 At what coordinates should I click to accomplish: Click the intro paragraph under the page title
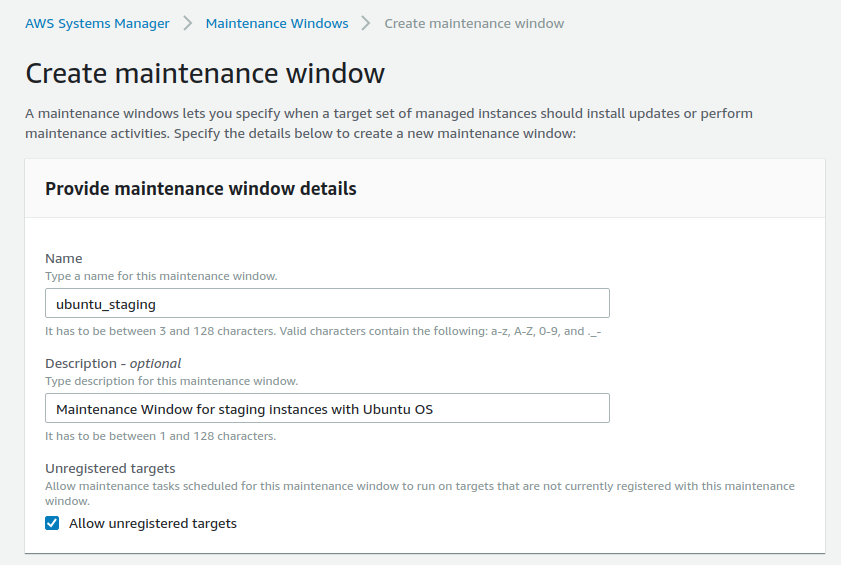[x=389, y=123]
